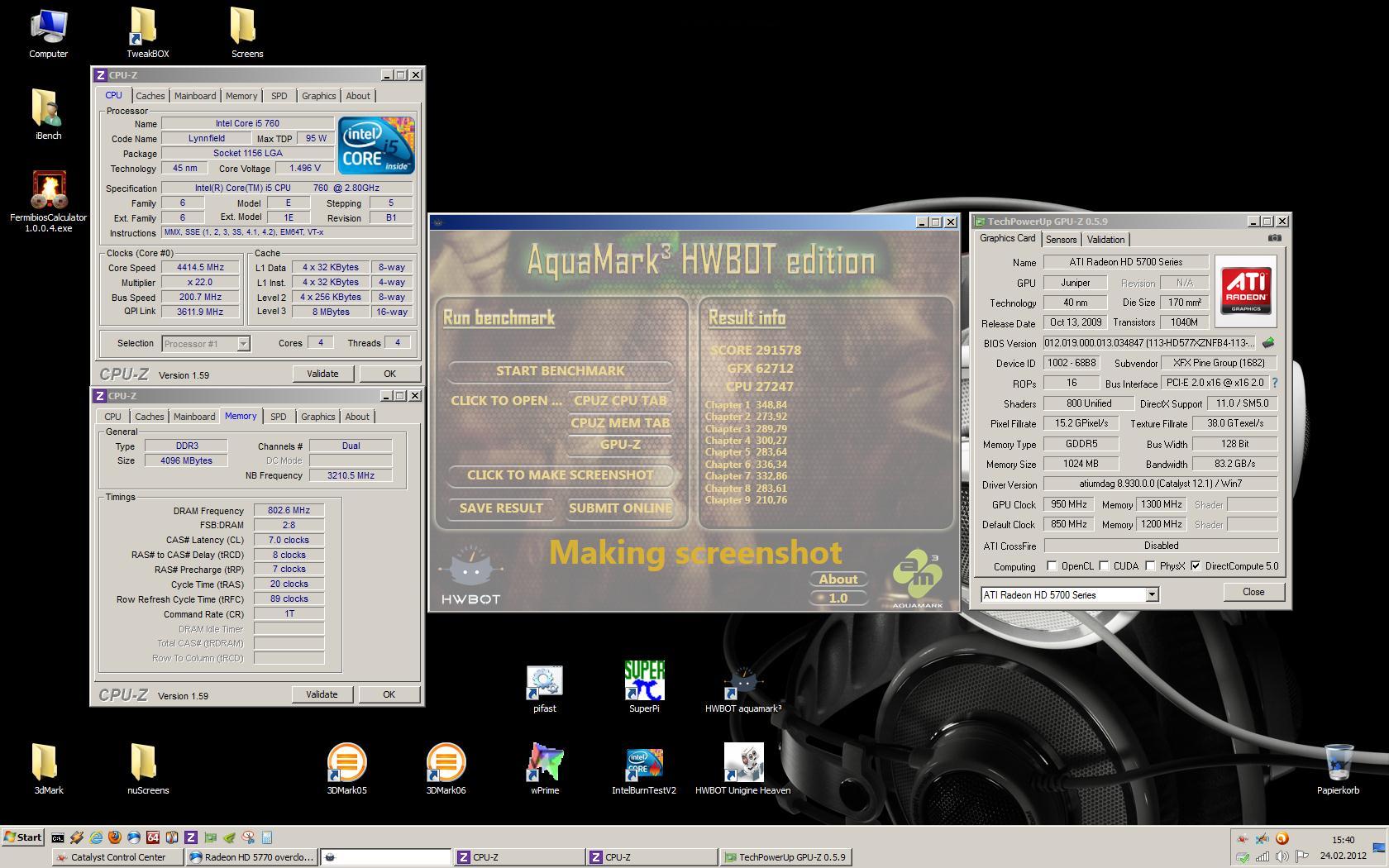Open the Computer desktop icon
1389x868 pixels.
click(x=48, y=33)
